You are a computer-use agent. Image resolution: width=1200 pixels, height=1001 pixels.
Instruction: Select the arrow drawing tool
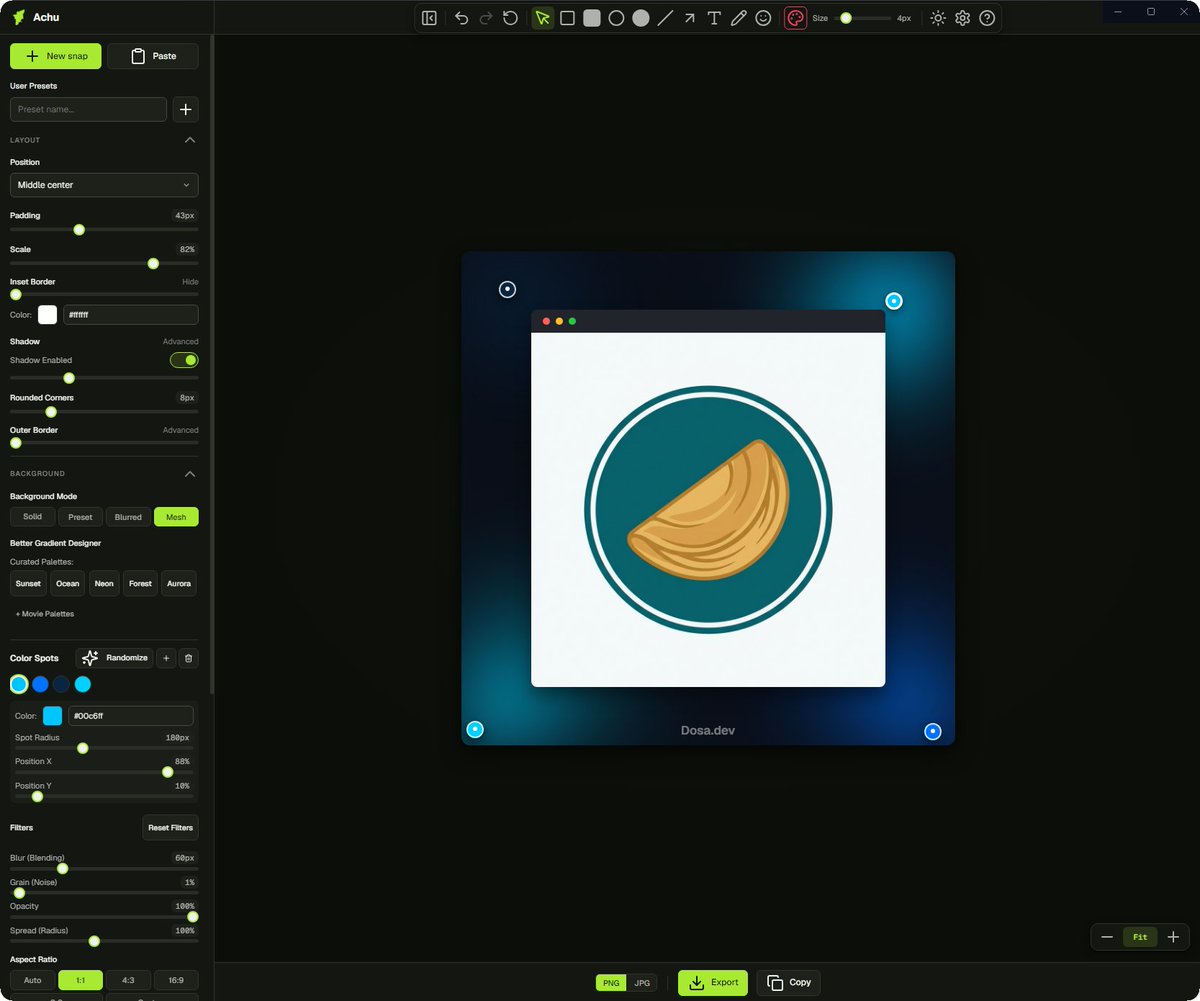pyautogui.click(x=690, y=18)
